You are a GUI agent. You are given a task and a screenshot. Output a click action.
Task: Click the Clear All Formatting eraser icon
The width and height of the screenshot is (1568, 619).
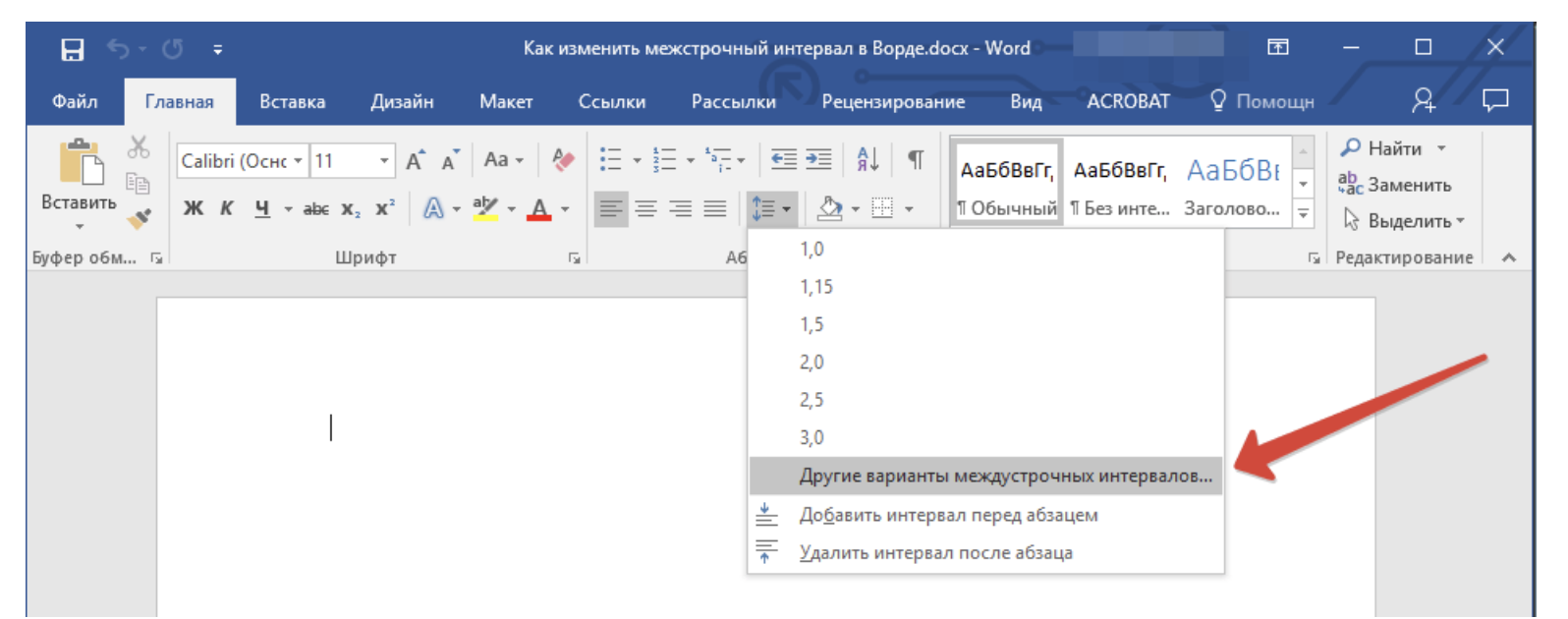coord(563,160)
